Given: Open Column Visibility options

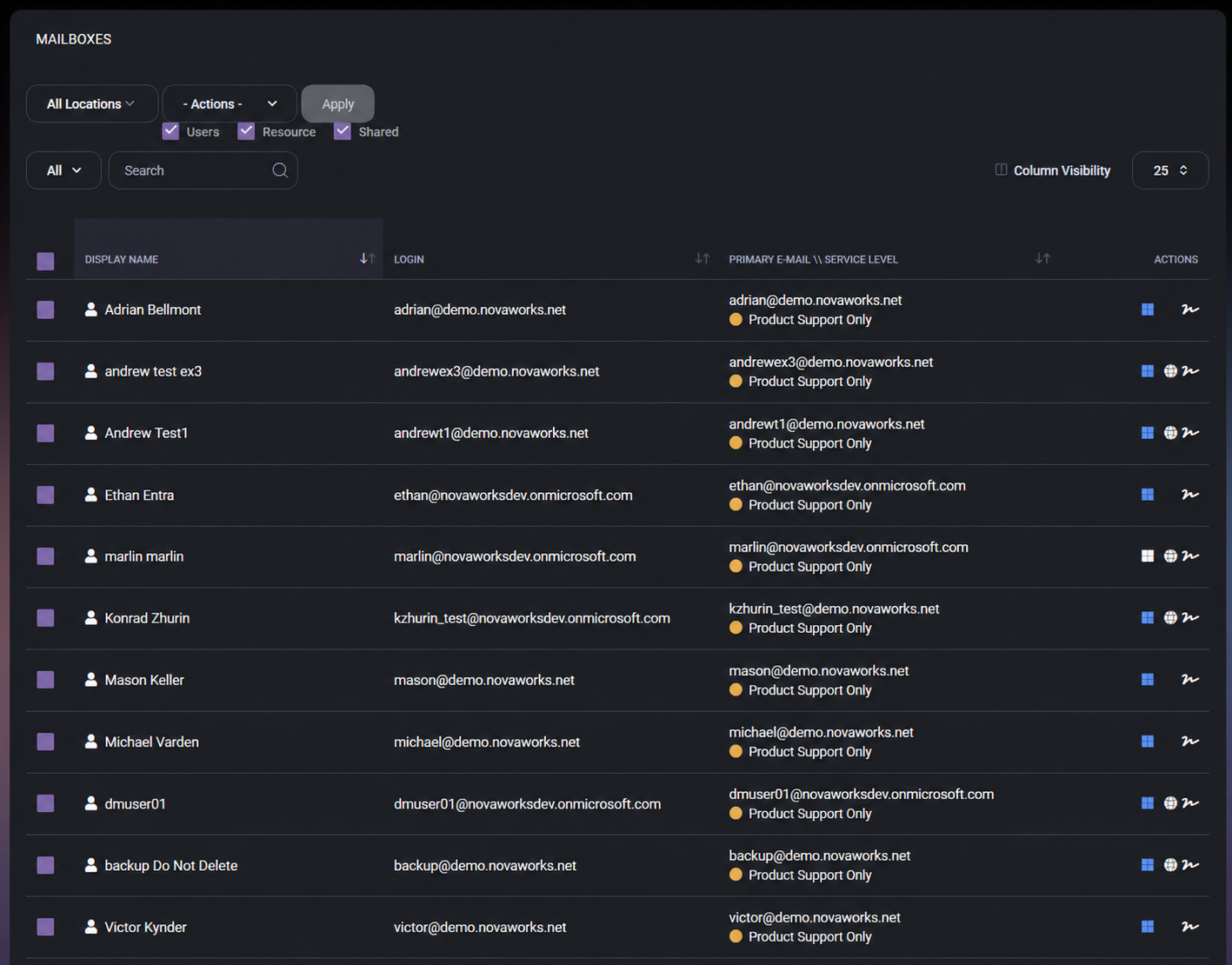Looking at the screenshot, I should click(x=1053, y=170).
